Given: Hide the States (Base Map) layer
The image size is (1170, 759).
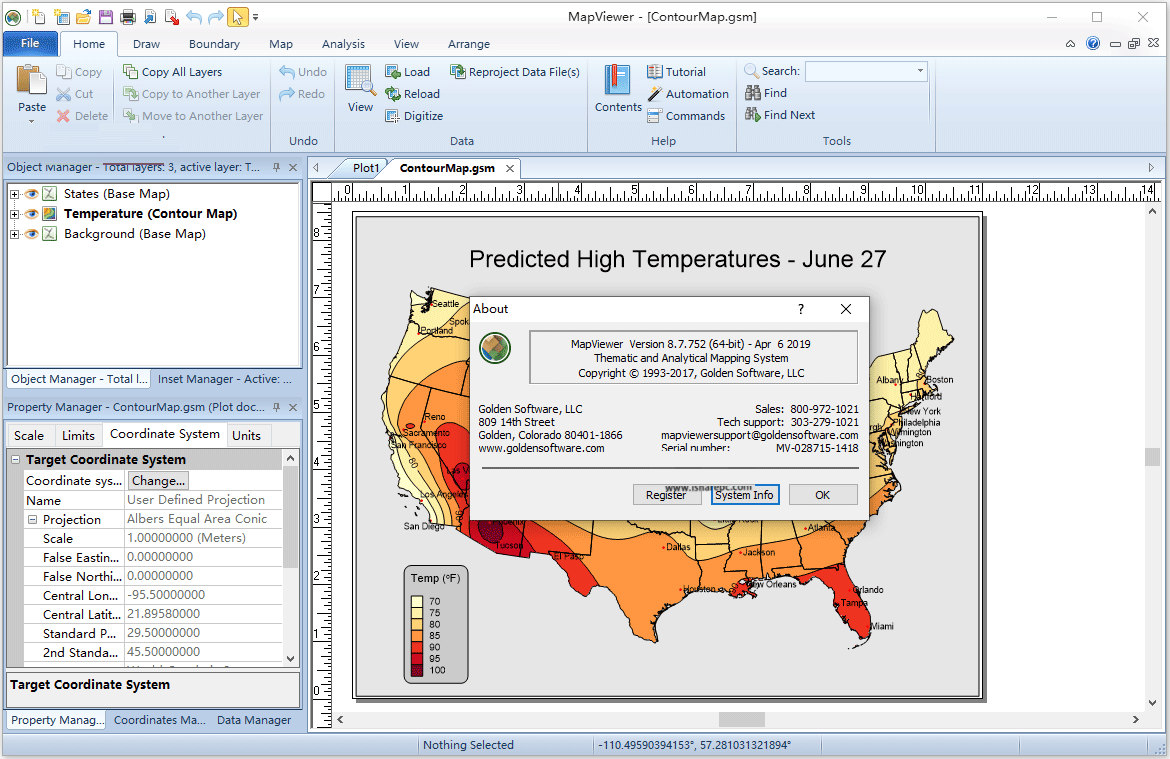Looking at the screenshot, I should pos(33,193).
